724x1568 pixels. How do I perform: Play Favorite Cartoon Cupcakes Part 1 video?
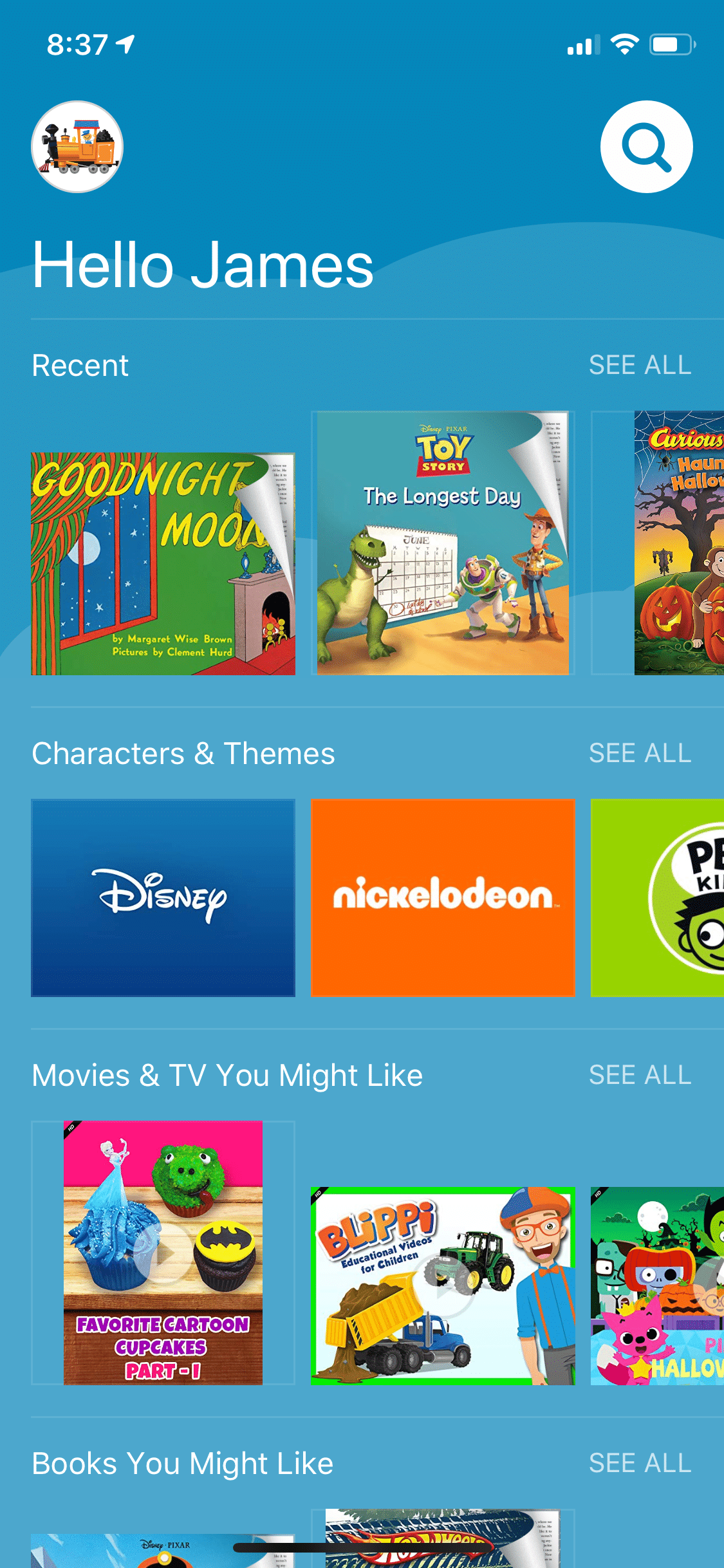163,1253
